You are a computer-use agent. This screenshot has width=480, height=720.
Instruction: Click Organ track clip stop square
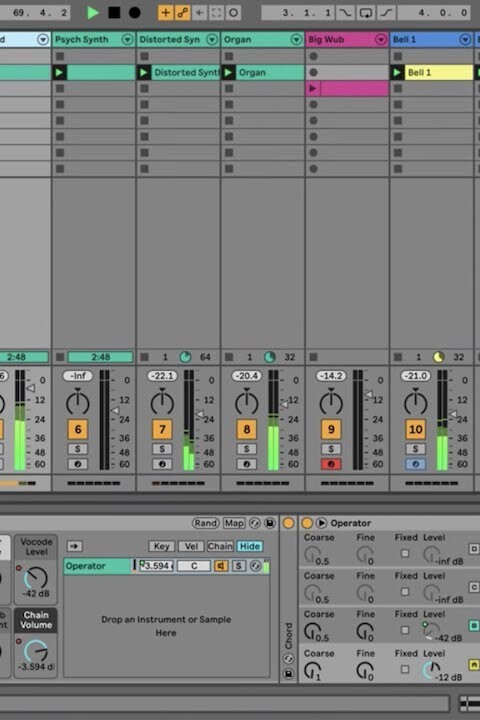(229, 357)
